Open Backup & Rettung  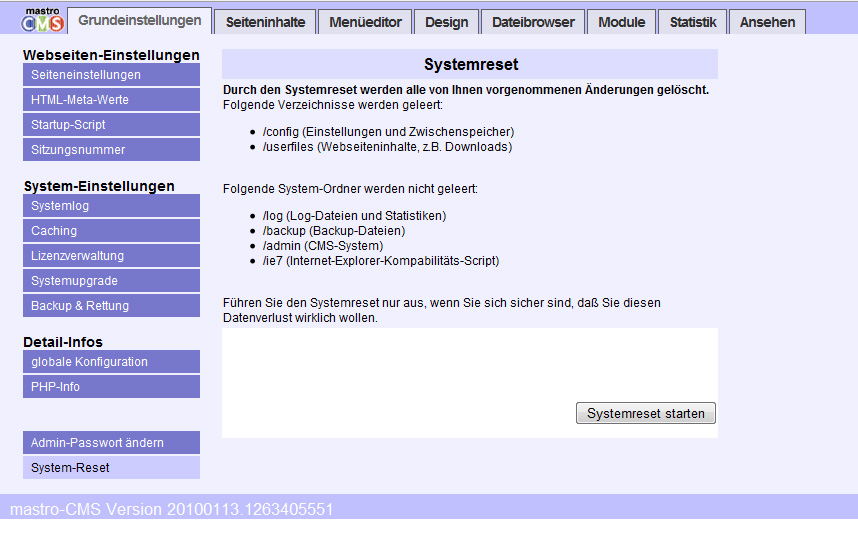(x=111, y=305)
